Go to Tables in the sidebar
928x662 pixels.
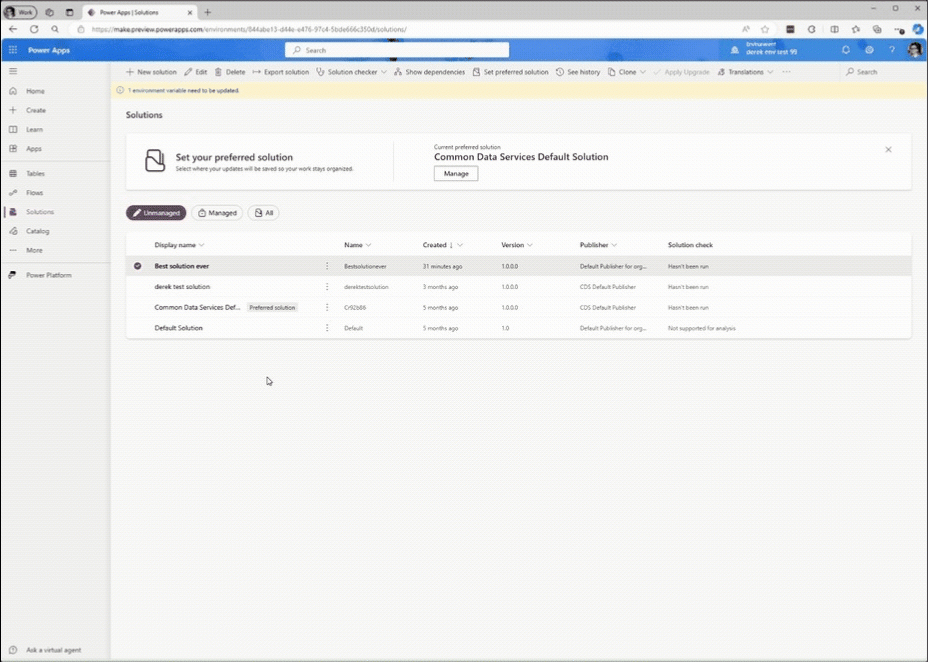(x=35, y=174)
